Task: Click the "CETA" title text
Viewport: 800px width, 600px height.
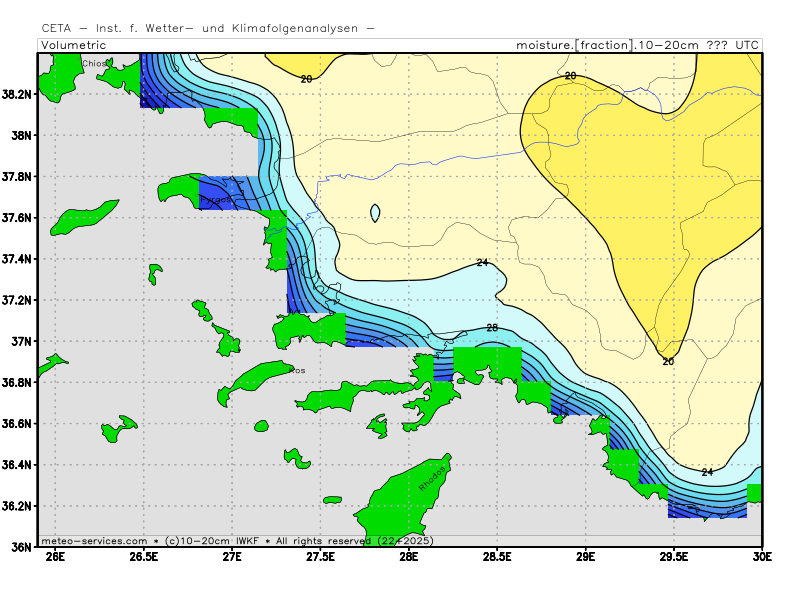Action: pos(57,27)
